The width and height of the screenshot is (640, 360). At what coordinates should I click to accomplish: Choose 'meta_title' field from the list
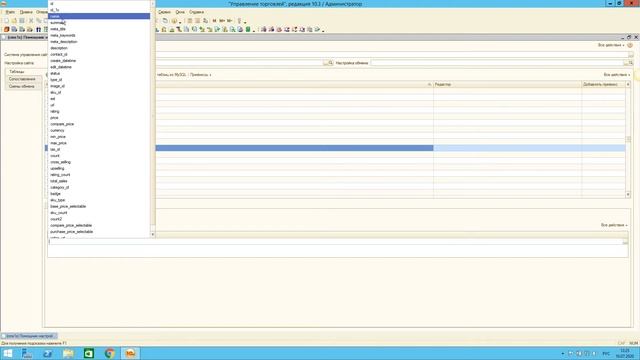pyautogui.click(x=58, y=29)
